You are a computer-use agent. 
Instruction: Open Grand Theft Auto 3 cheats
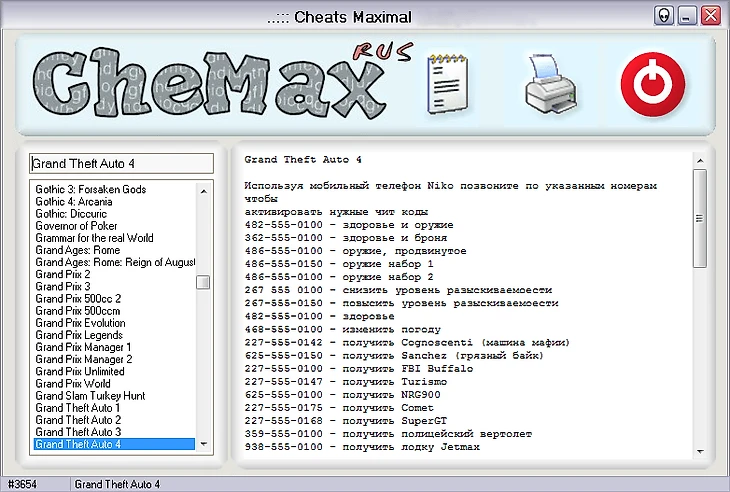click(x=77, y=432)
